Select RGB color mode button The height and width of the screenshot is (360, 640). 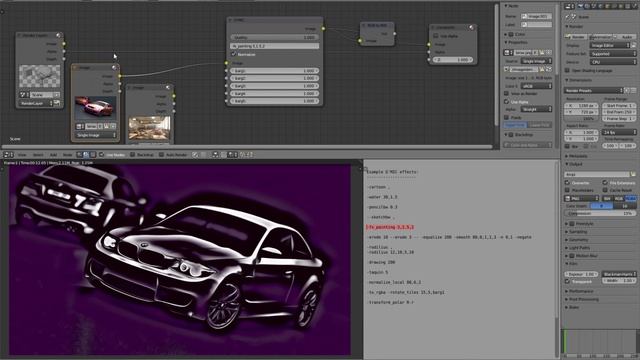[619, 198]
